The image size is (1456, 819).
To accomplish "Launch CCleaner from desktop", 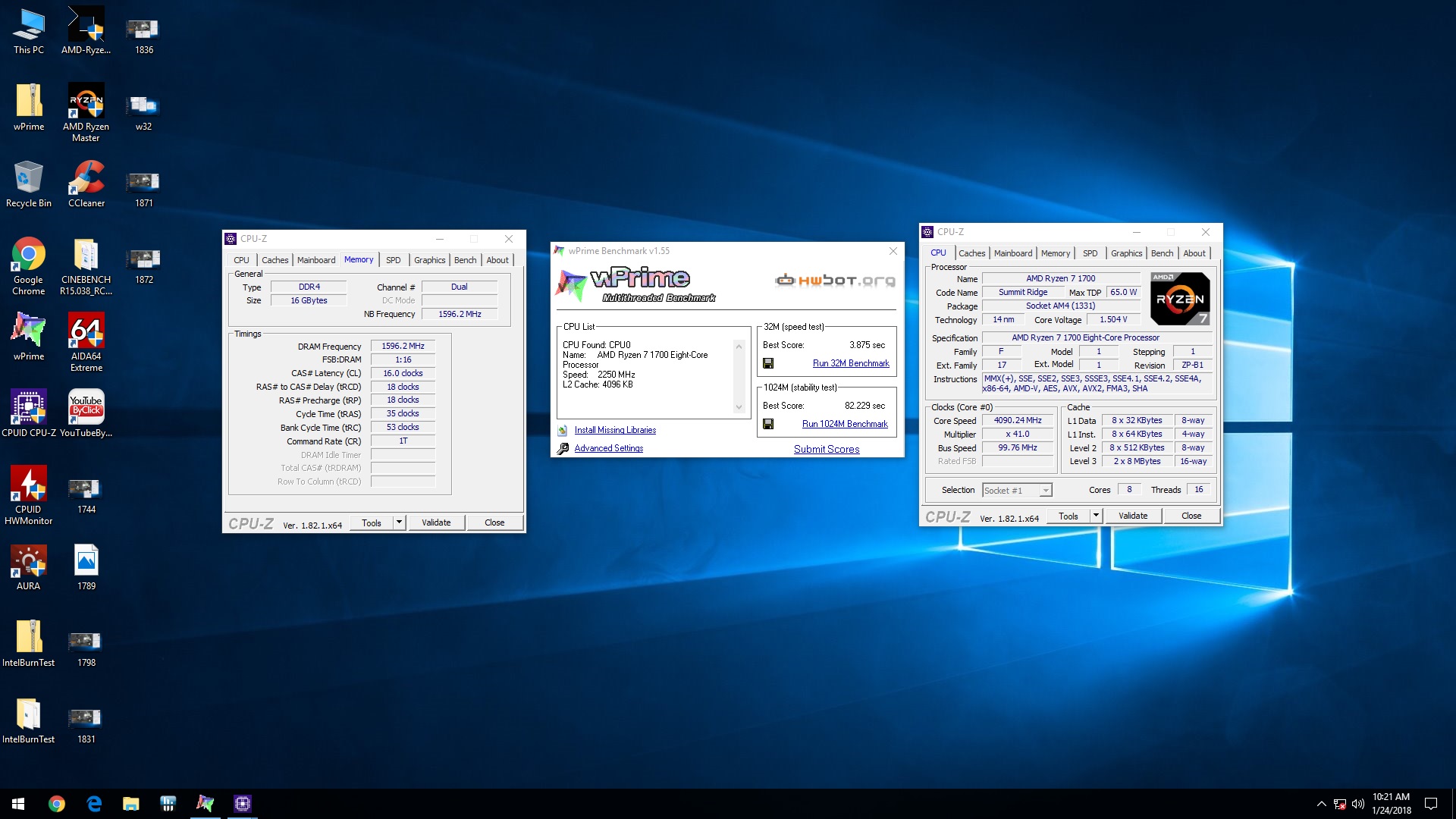I will click(x=86, y=184).
